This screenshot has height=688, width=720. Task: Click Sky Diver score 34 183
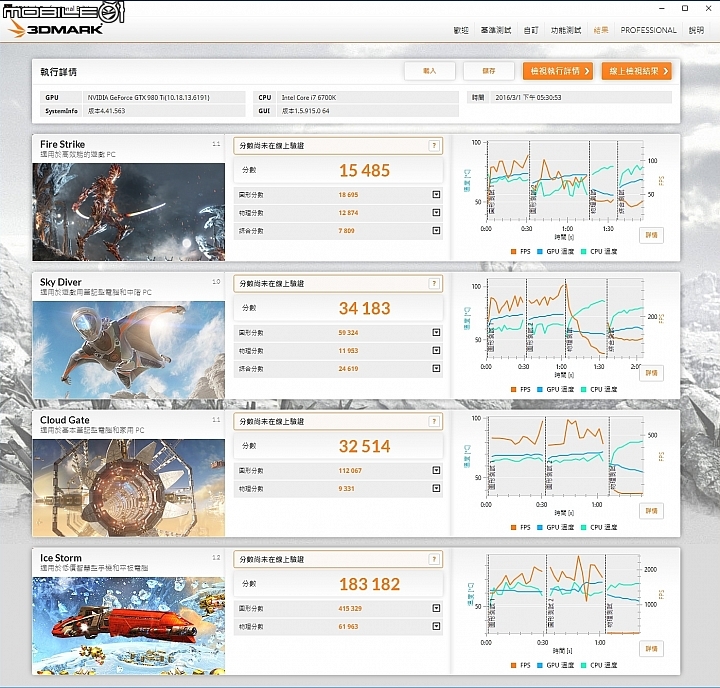click(x=364, y=308)
